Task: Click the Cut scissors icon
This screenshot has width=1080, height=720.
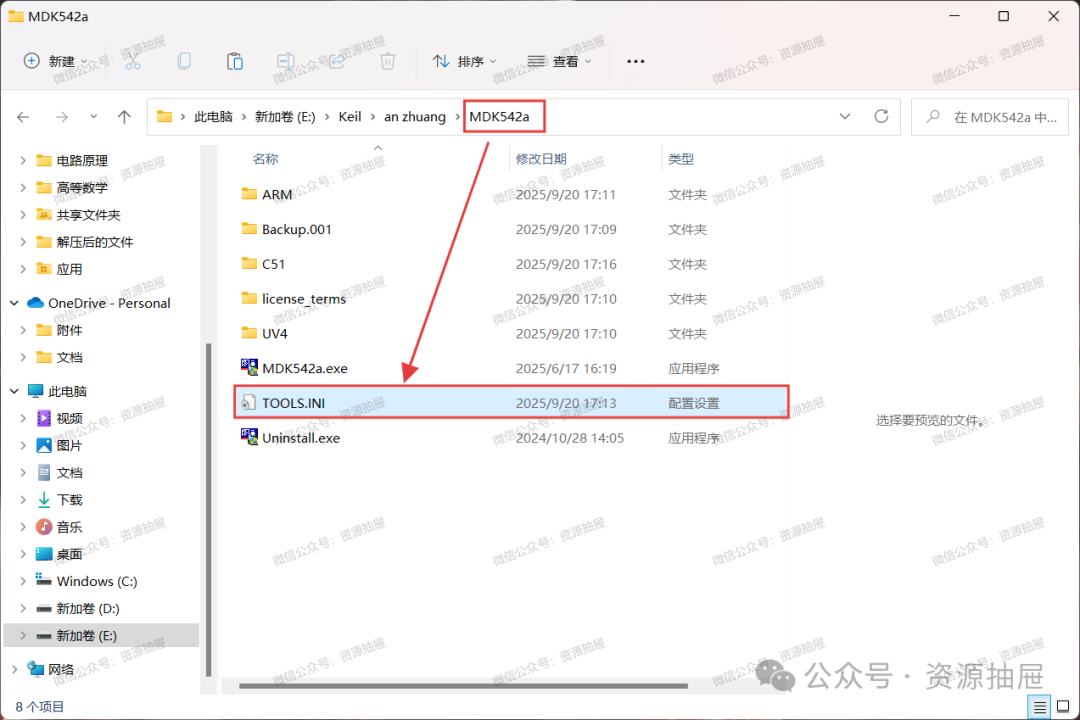Action: pyautogui.click(x=133, y=61)
